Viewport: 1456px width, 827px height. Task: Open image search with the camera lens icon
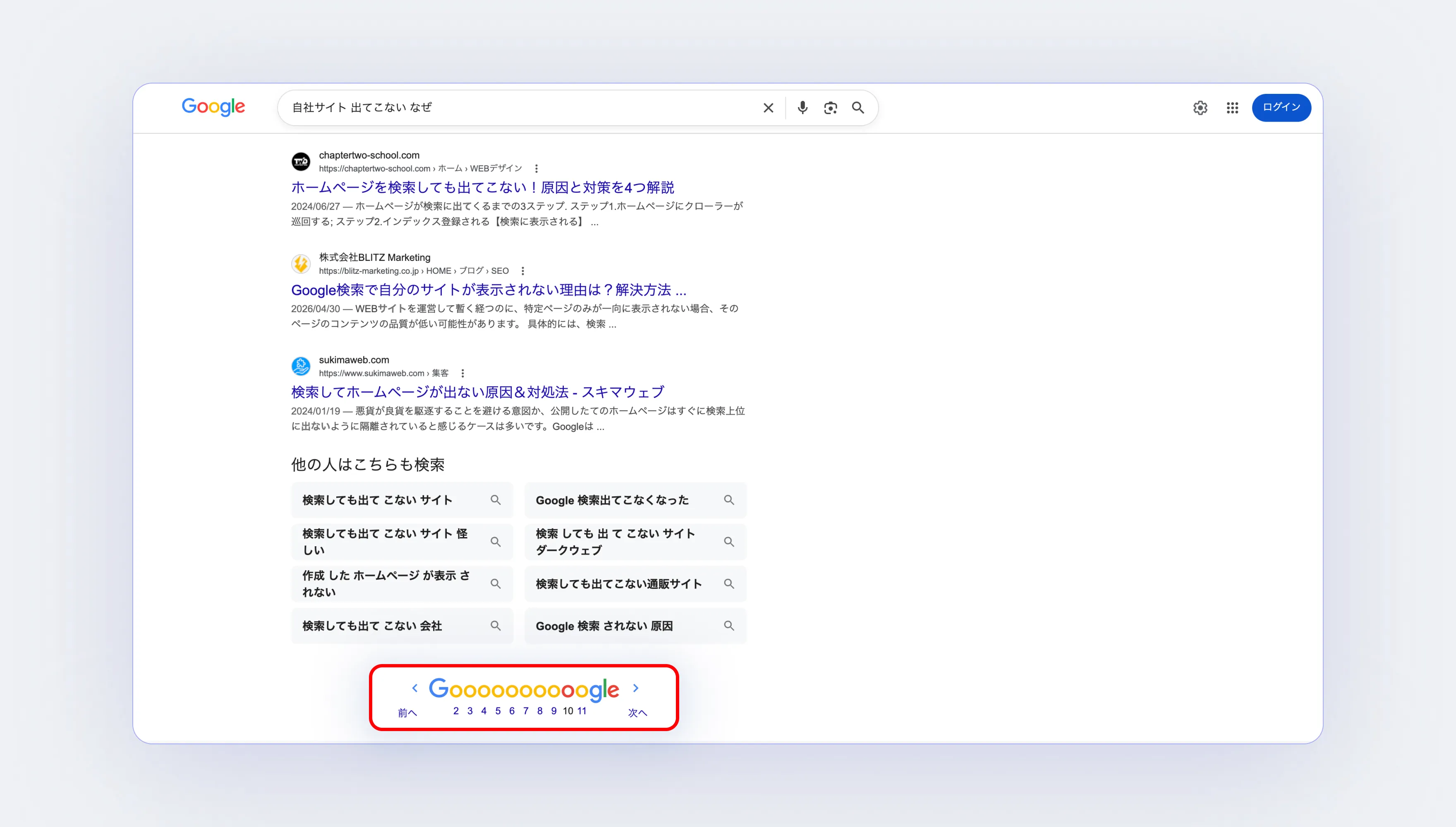point(830,108)
